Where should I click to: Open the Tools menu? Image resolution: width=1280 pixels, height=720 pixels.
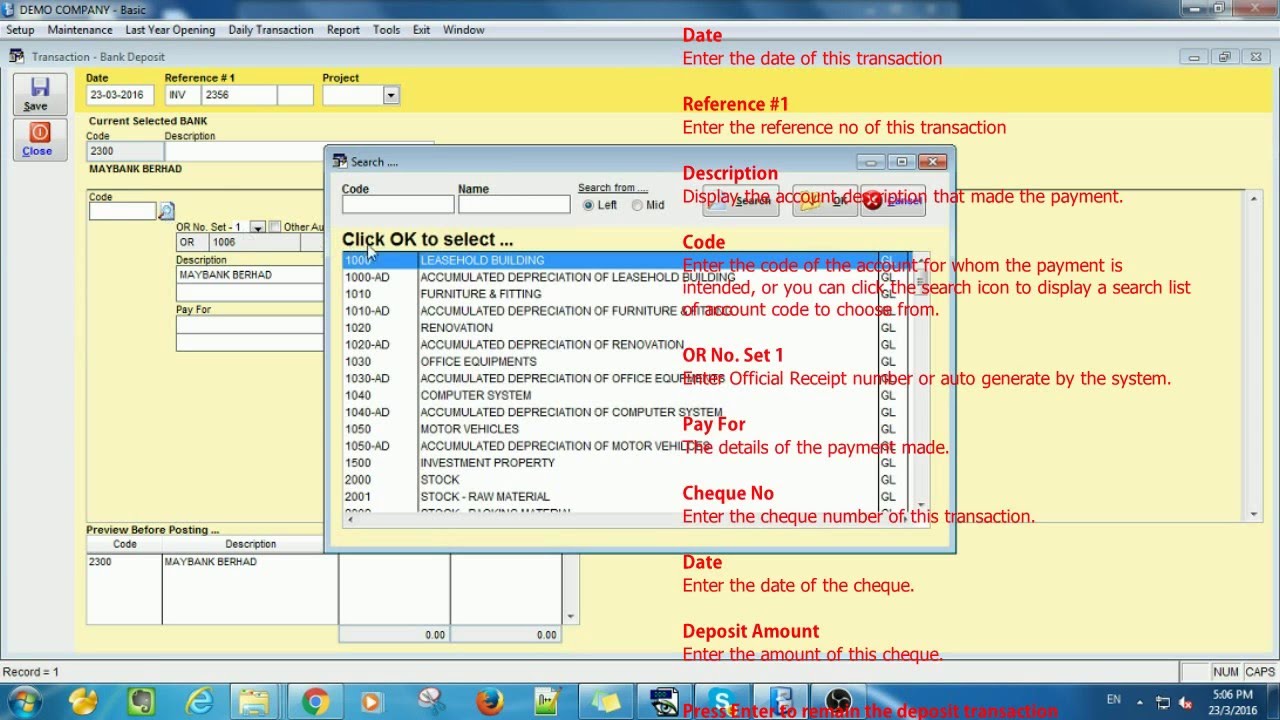[x=387, y=30]
